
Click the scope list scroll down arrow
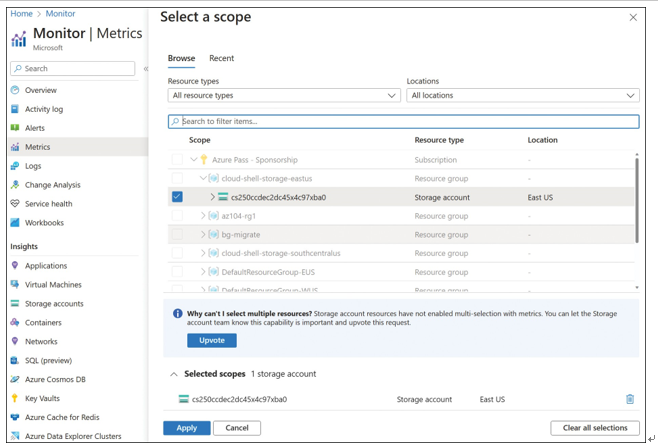pos(637,287)
